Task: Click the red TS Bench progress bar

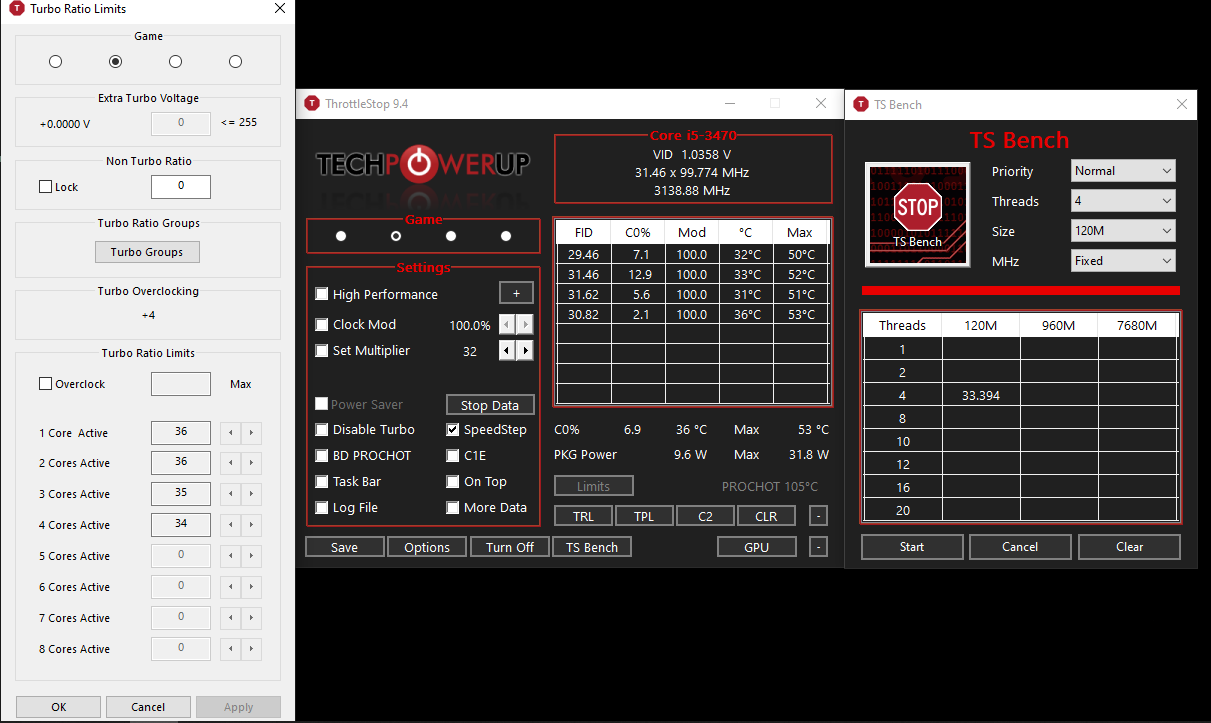Action: pos(1020,291)
